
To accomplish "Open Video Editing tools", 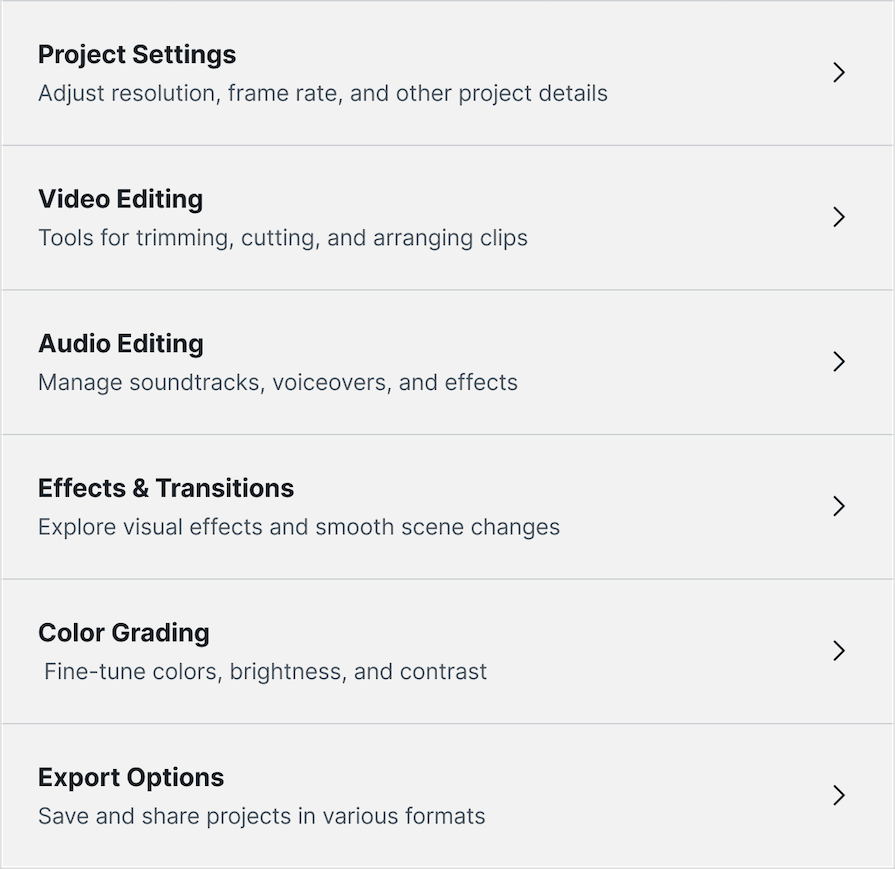I will coord(447,217).
